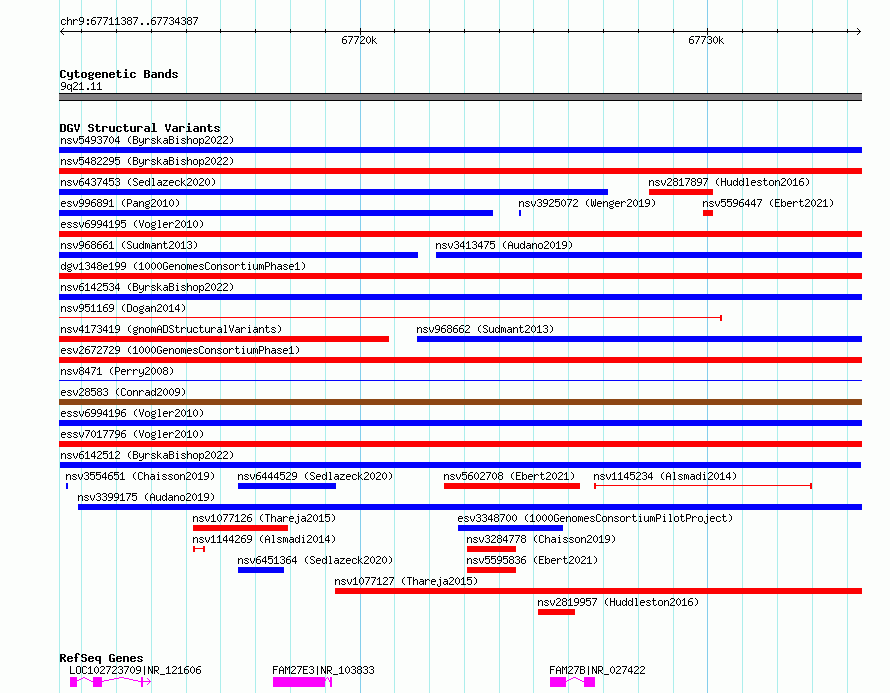The height and width of the screenshot is (693, 890).
Task: Click the nsv2817897 (Huddleston2016) red bar
Action: pyautogui.click(x=681, y=192)
